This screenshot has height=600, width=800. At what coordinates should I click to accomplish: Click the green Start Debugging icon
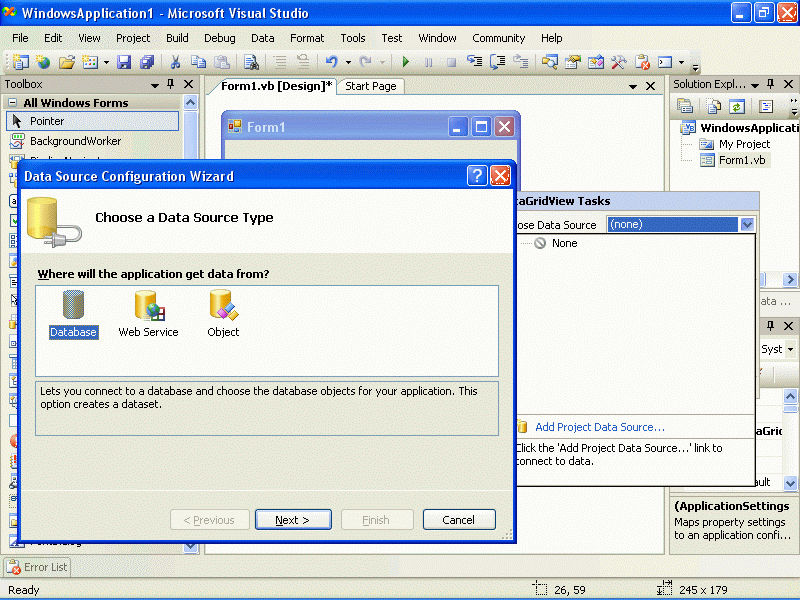coord(406,62)
